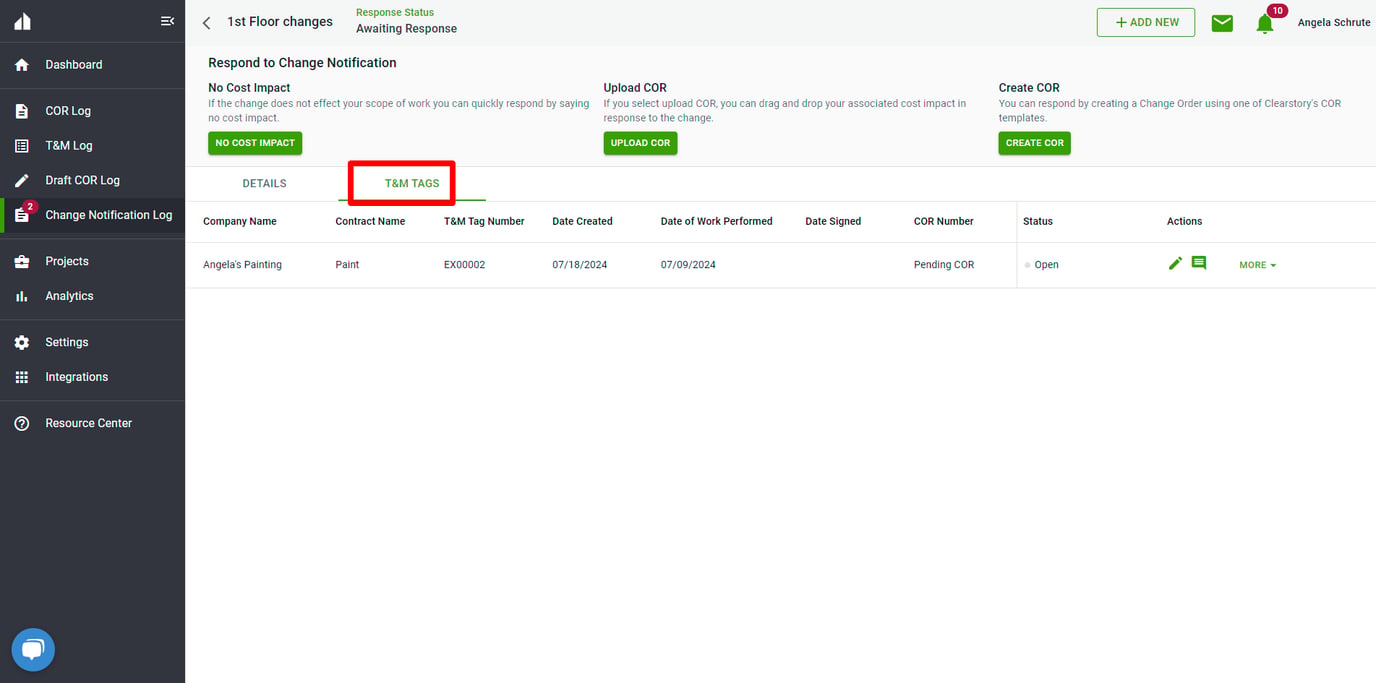Image resolution: width=1376 pixels, height=683 pixels.
Task: Open the T&M Log list icon
Action: pos(22,146)
